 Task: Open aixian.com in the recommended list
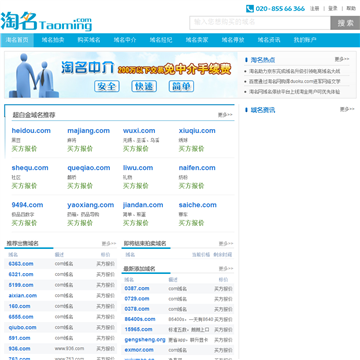[23, 295]
